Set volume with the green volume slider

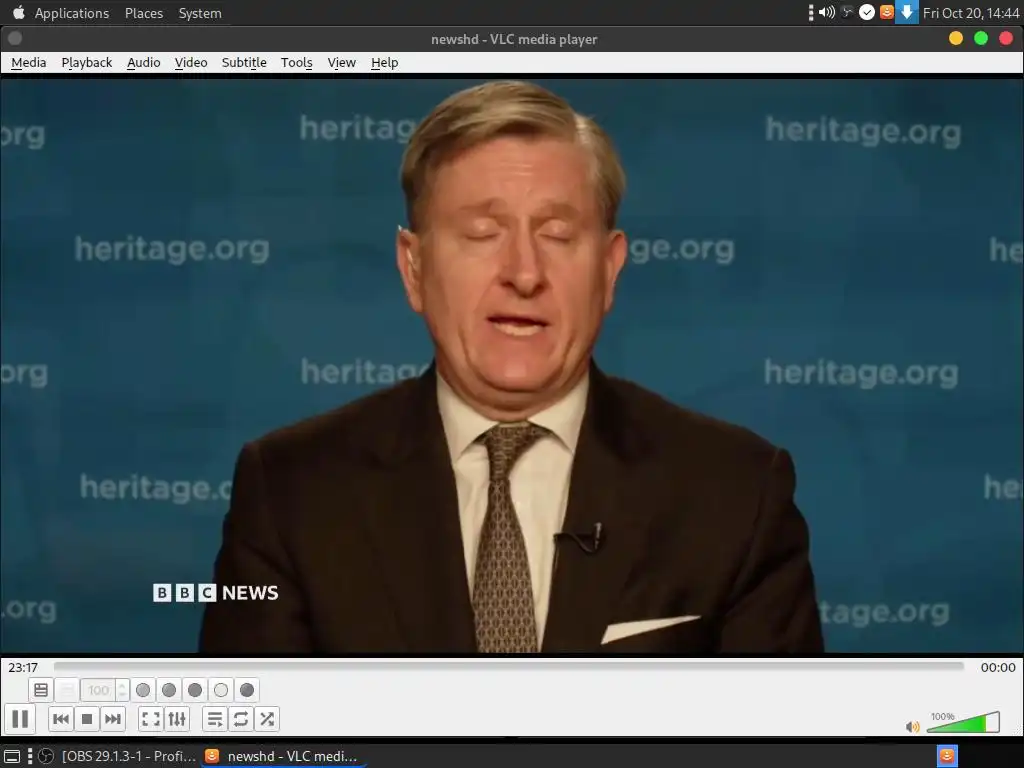(x=963, y=722)
